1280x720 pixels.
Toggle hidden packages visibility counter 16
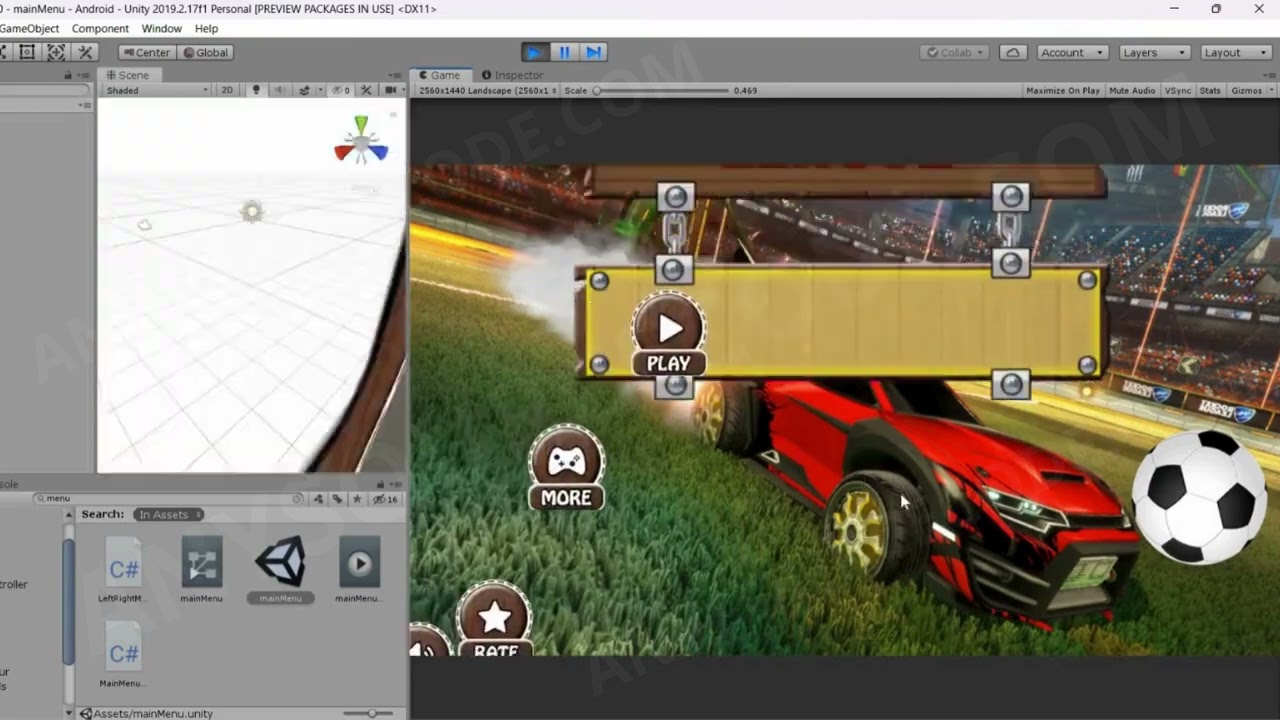tap(385, 498)
